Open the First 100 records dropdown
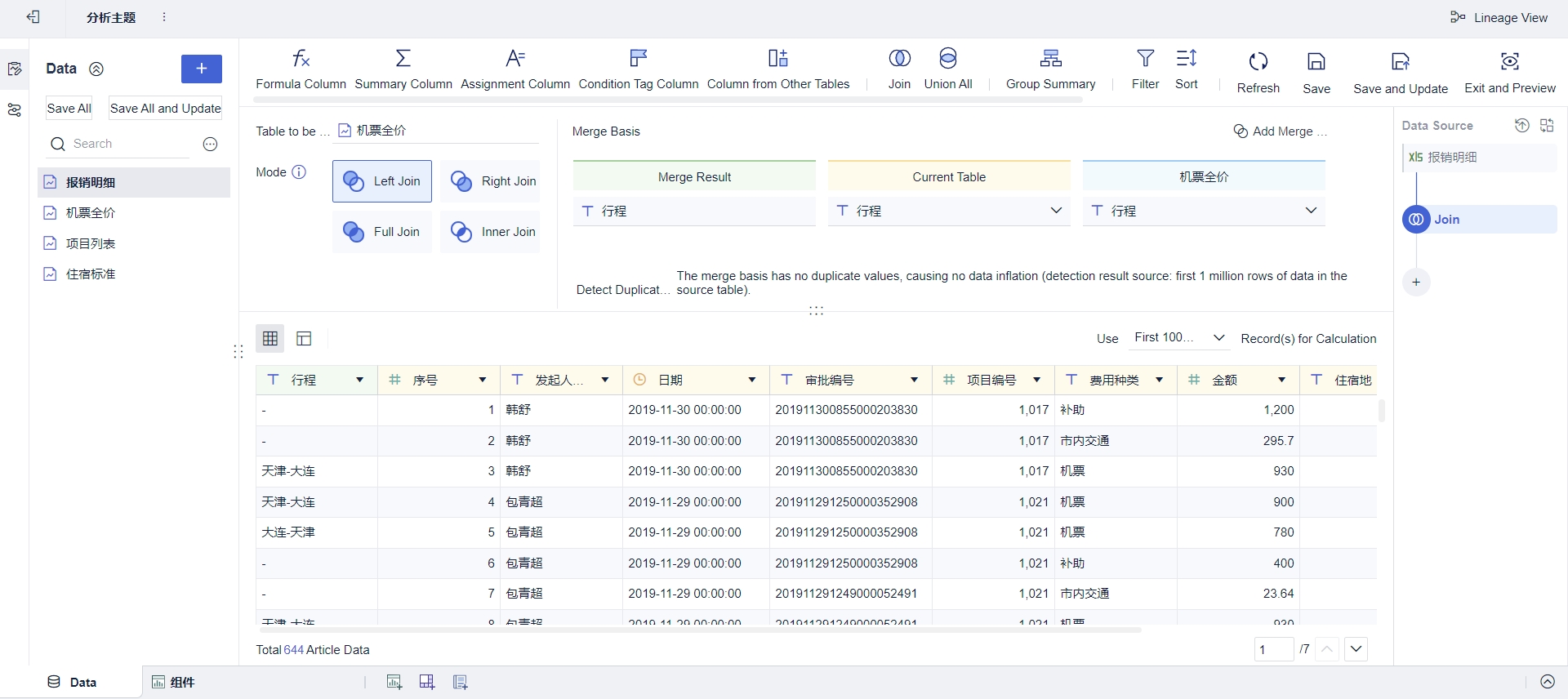The height and width of the screenshot is (699, 1568). pos(1178,338)
